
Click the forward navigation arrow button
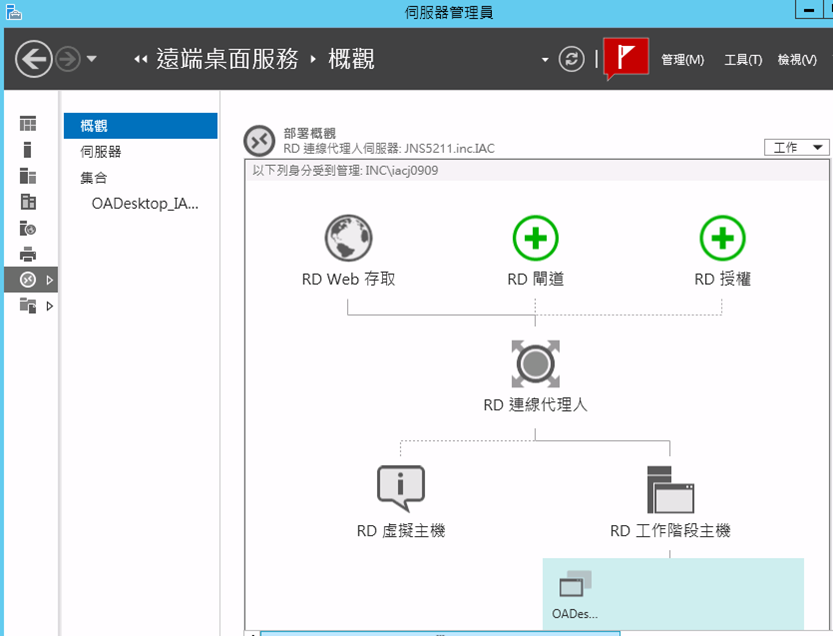69,59
